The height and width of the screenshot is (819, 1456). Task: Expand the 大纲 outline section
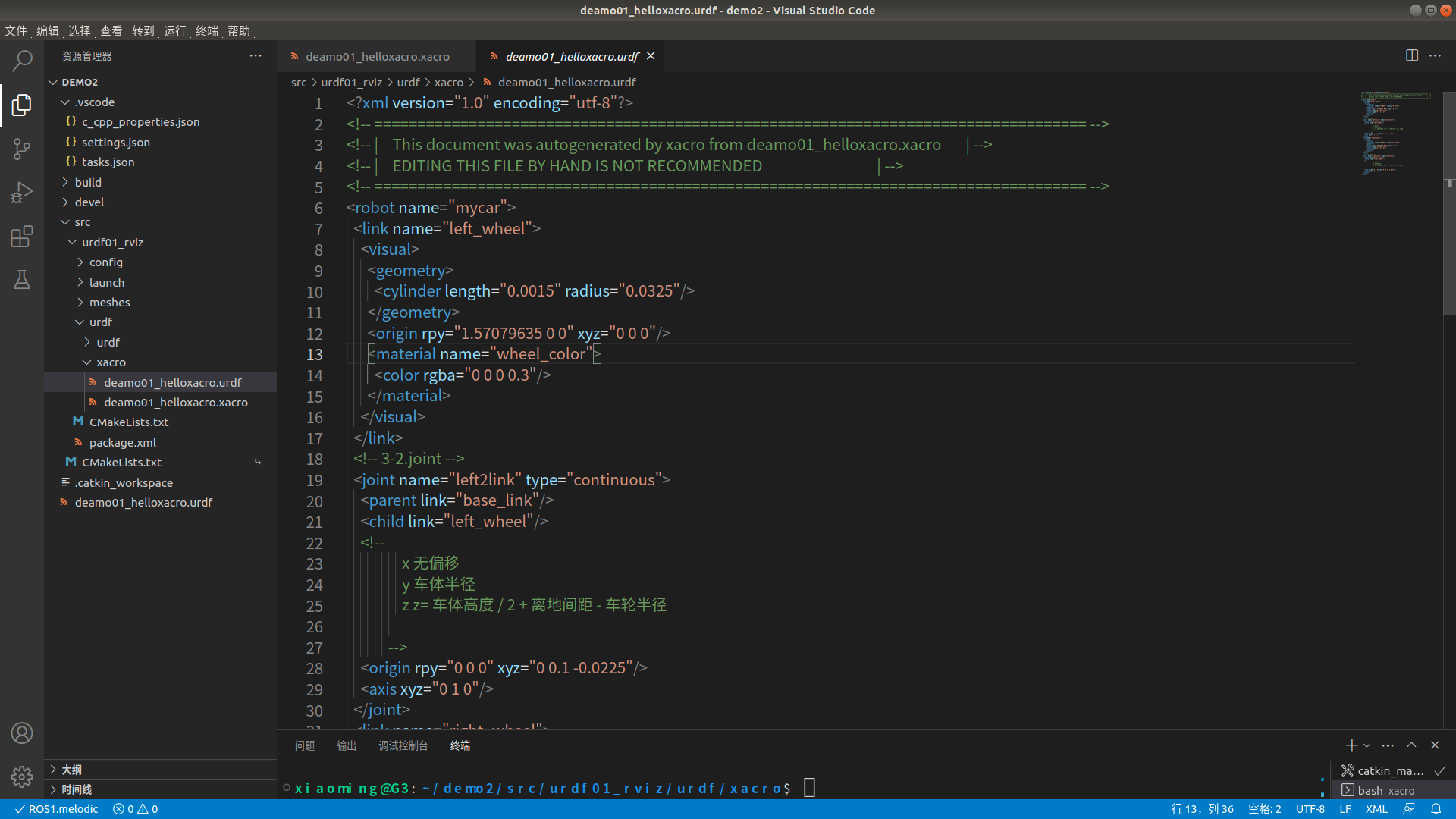click(x=71, y=770)
